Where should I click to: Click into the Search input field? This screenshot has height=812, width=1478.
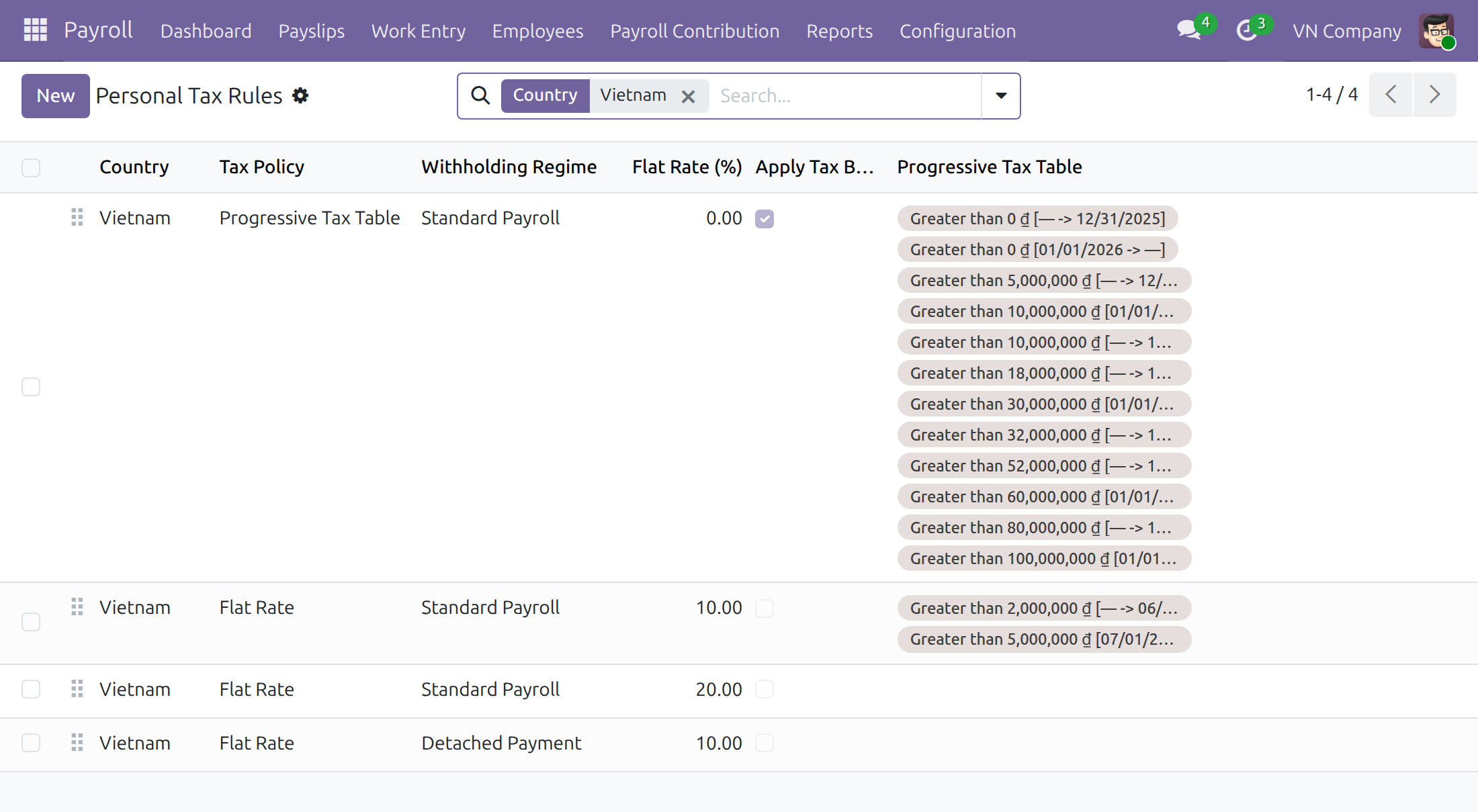pyautogui.click(x=846, y=95)
